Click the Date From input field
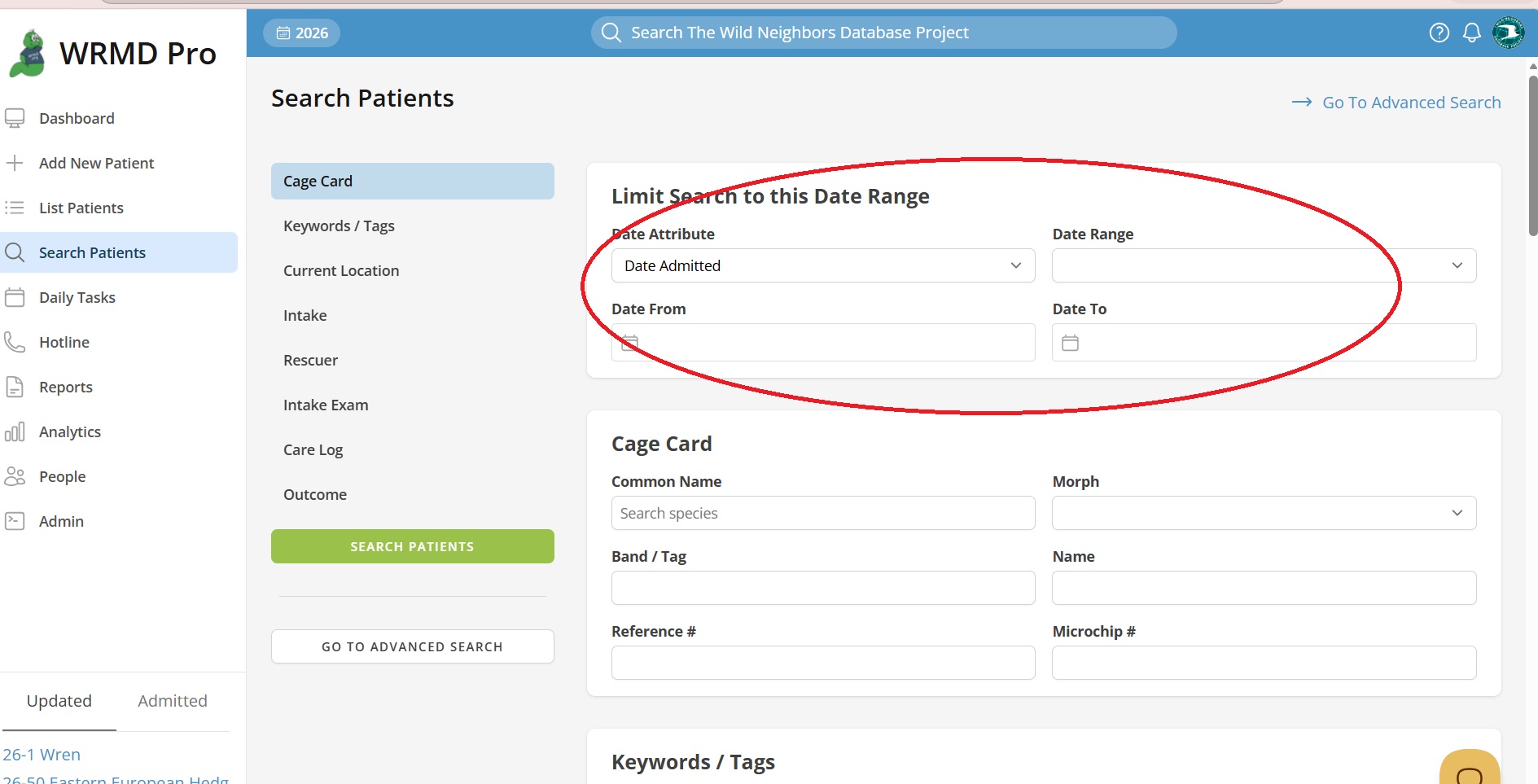Image resolution: width=1538 pixels, height=784 pixels. (x=823, y=343)
